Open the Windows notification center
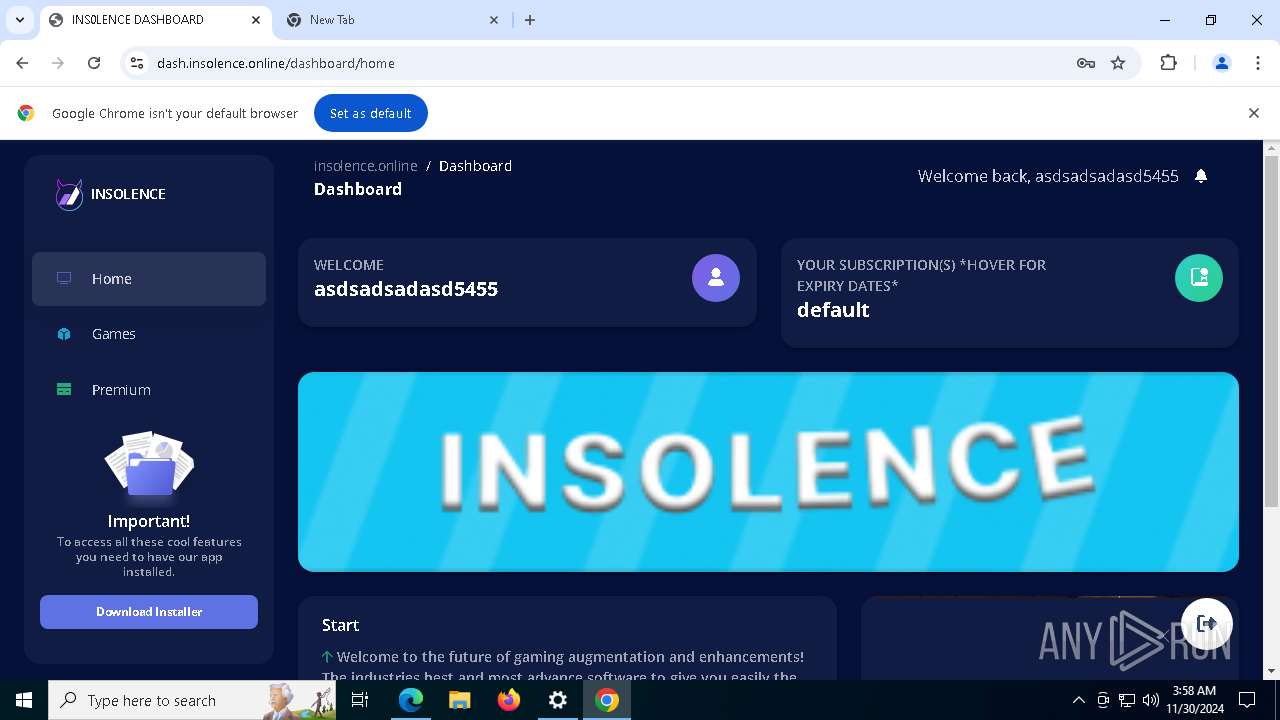Image resolution: width=1280 pixels, height=720 pixels. pos(1247,700)
